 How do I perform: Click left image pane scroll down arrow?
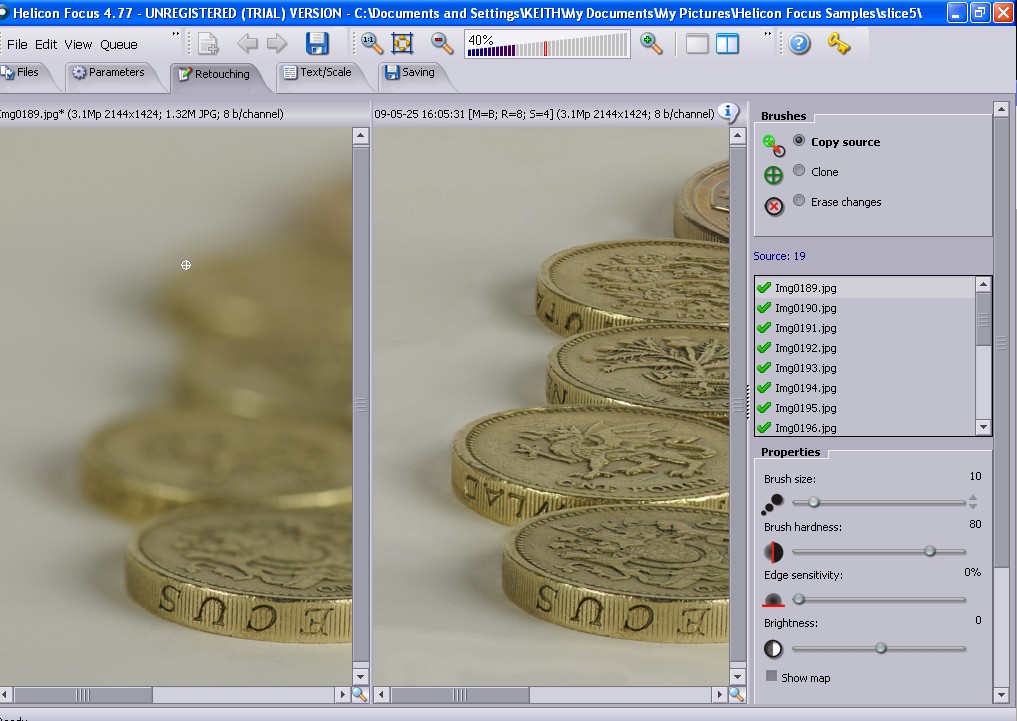click(361, 677)
